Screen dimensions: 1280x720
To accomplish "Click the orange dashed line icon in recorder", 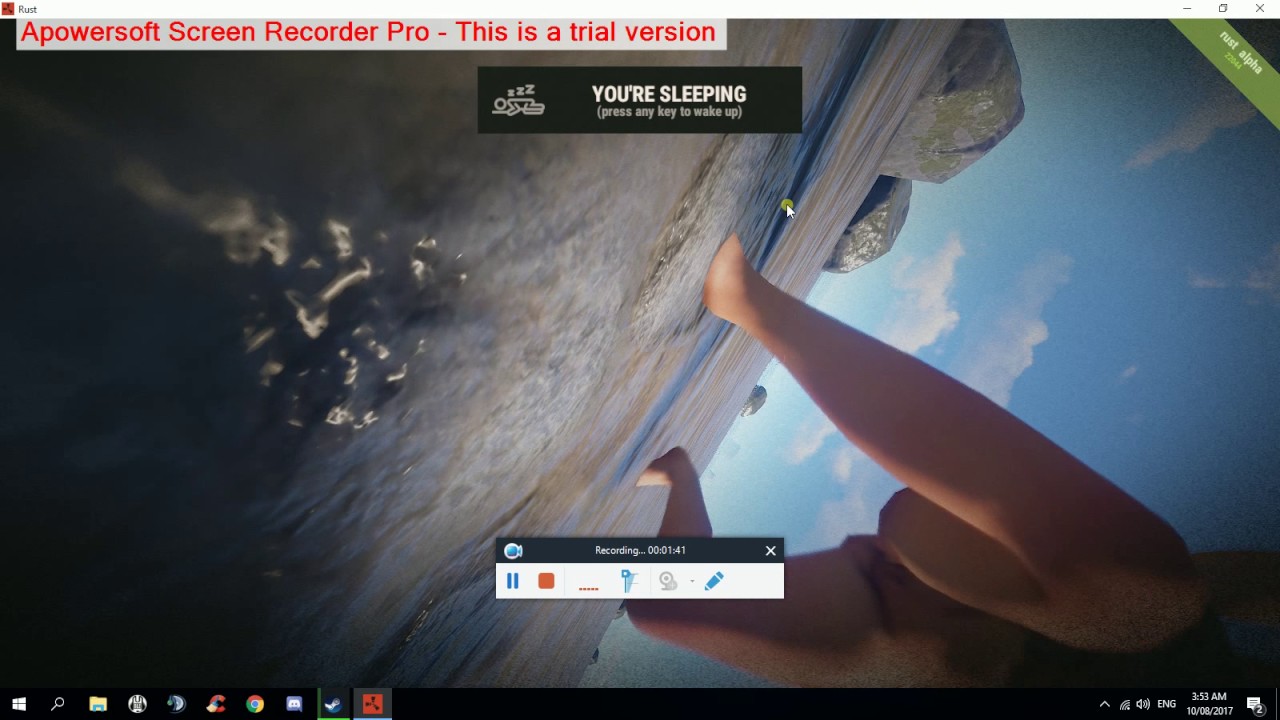I will pyautogui.click(x=588, y=588).
